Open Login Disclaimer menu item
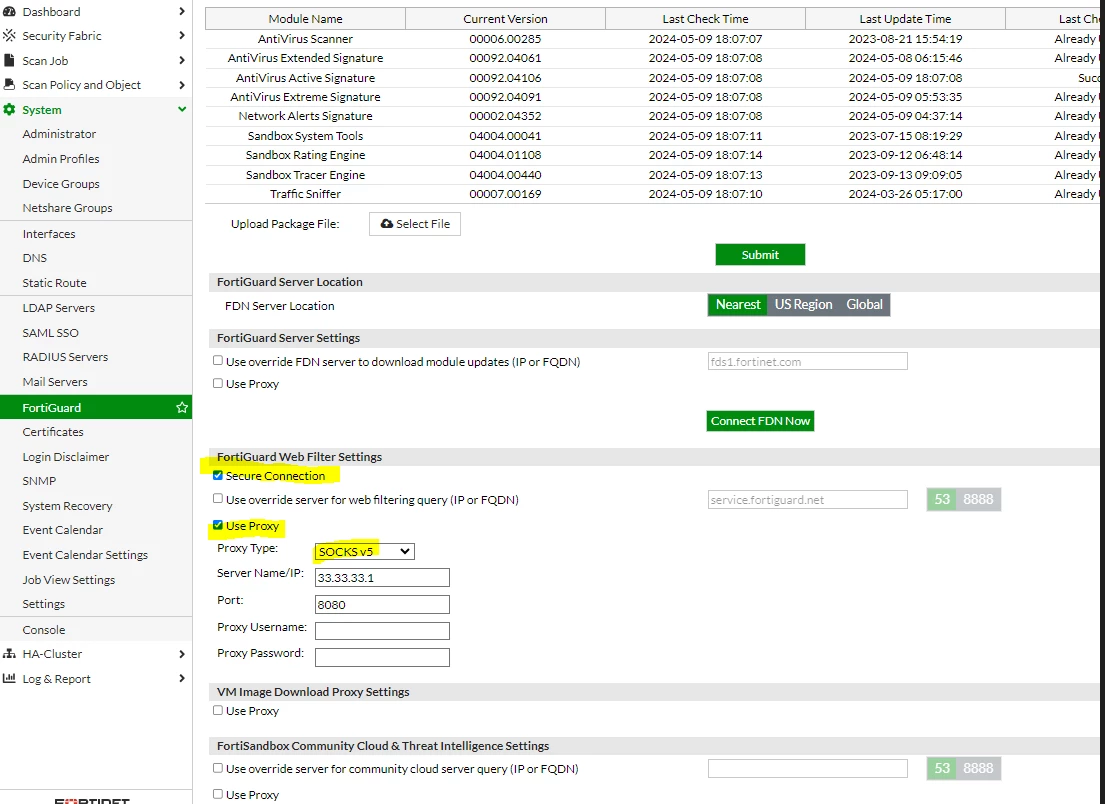 coord(66,457)
